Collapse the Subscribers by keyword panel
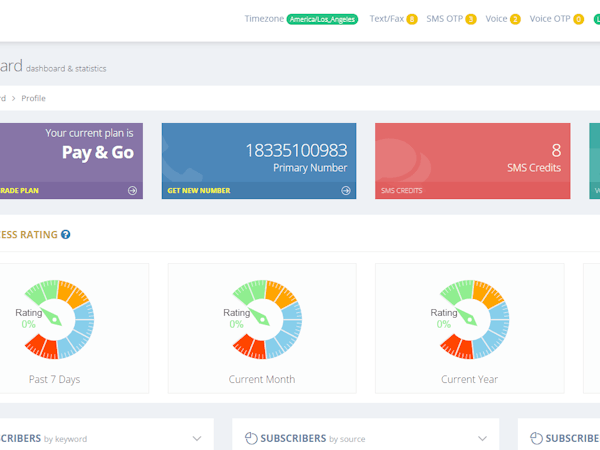 coord(197,439)
